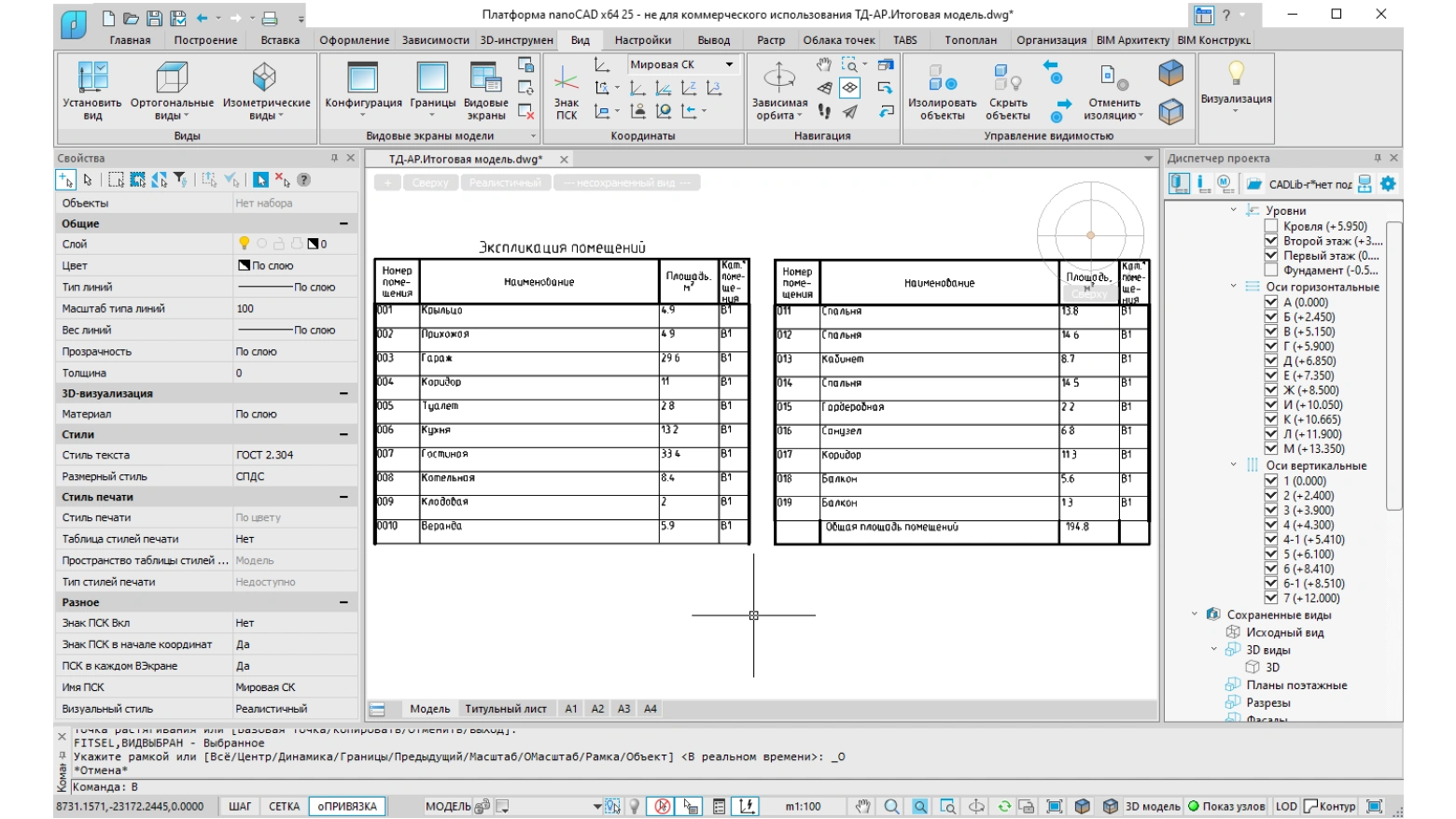Open the Viewport configuration icon
Image resolution: width=1456 pixels, height=819 pixels.
(x=362, y=78)
